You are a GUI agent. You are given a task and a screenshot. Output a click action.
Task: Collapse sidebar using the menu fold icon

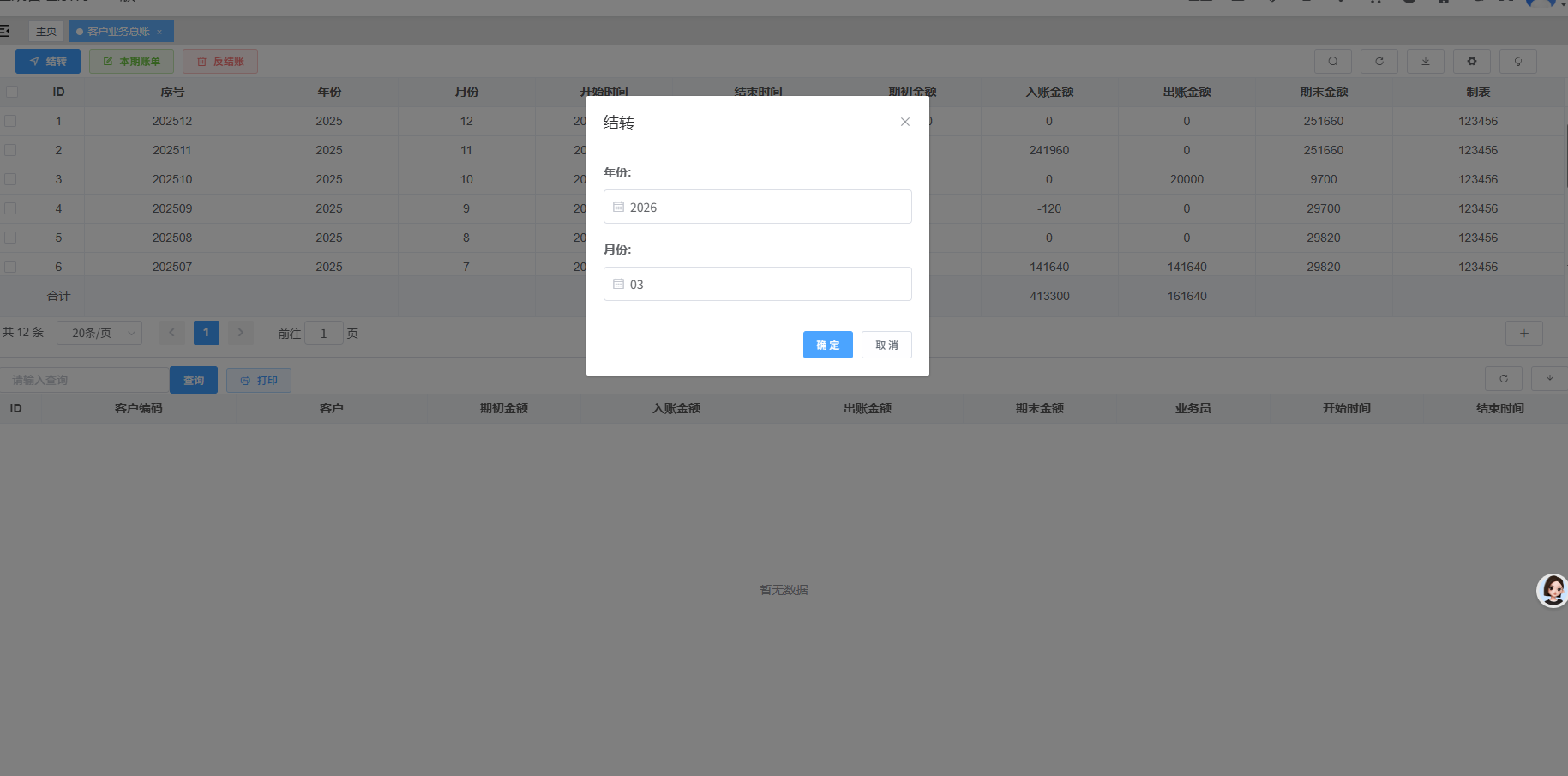point(5,32)
